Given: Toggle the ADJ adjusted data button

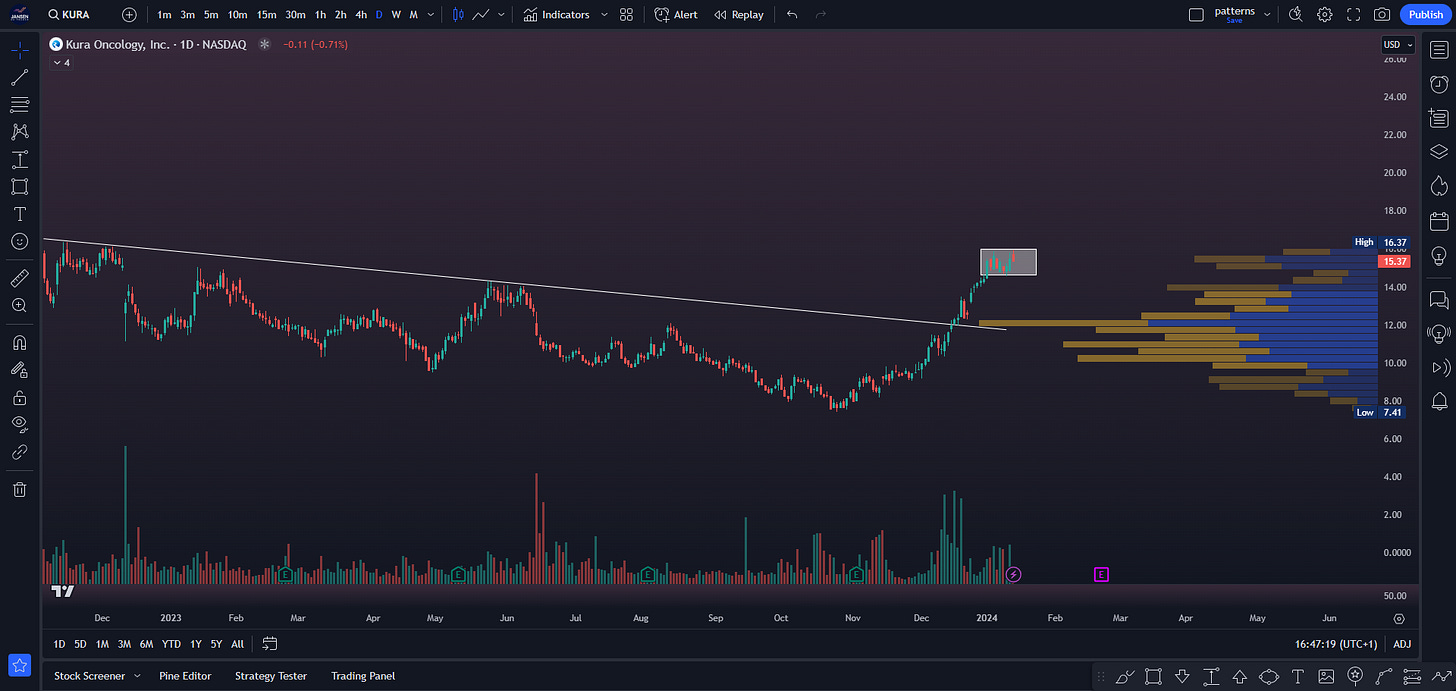Looking at the screenshot, I should coord(1402,644).
